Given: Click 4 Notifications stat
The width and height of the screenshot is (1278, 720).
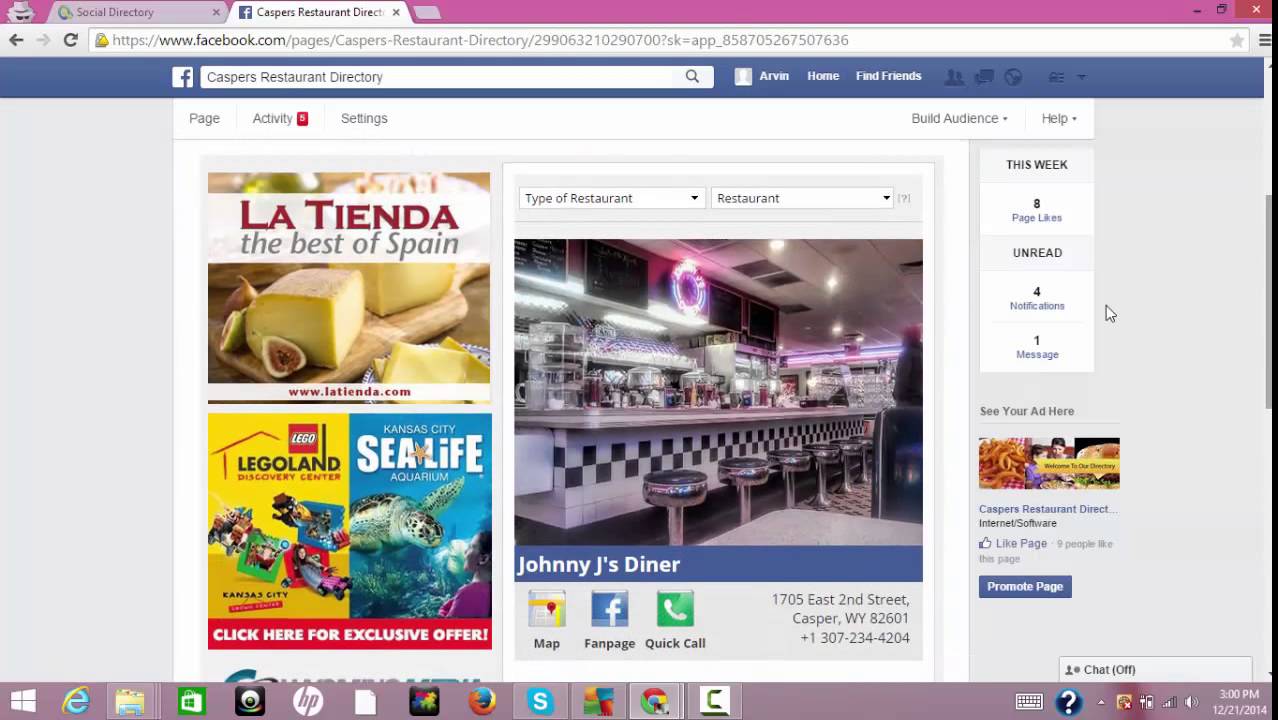Looking at the screenshot, I should [x=1037, y=298].
